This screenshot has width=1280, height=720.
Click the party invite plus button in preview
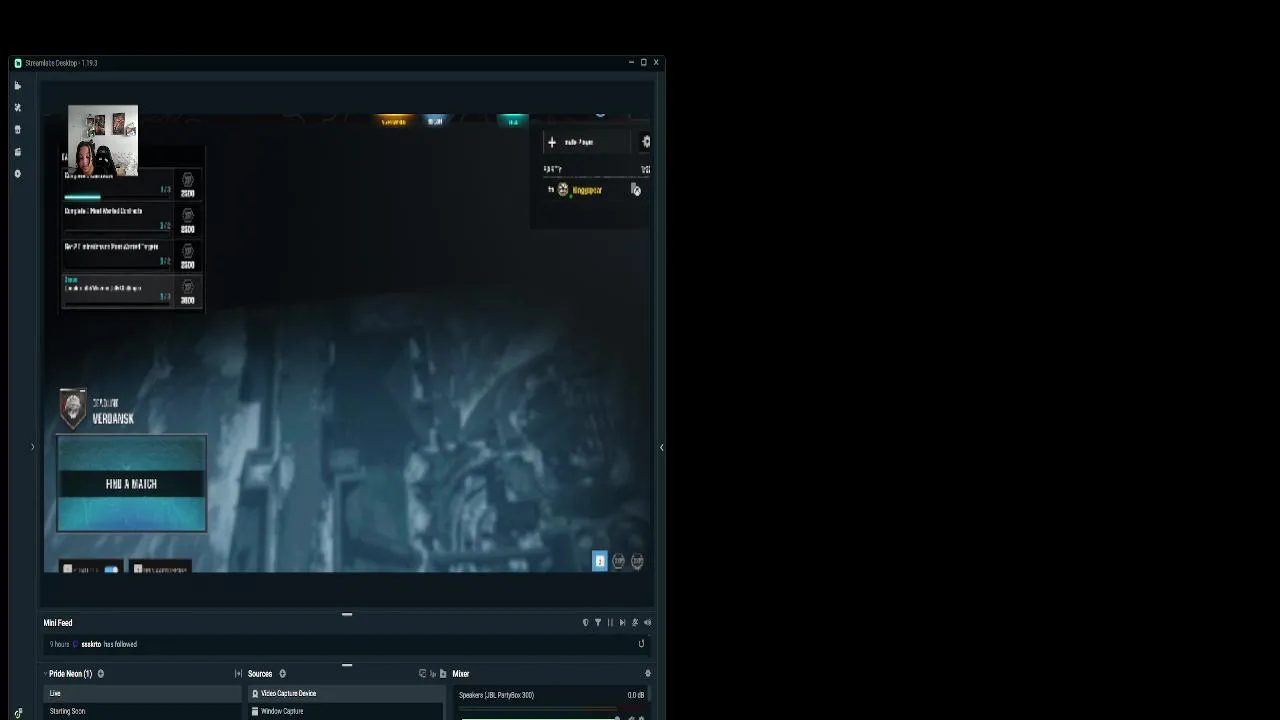pos(552,142)
